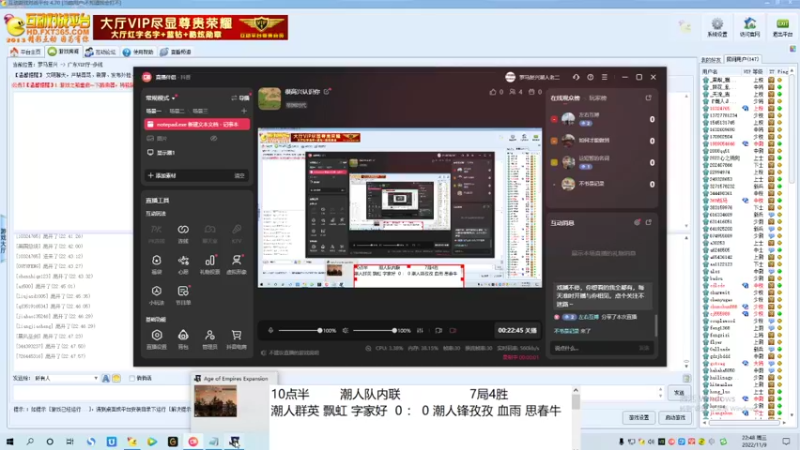Adjust the speaker volume slider

pyautogui.click(x=374, y=331)
